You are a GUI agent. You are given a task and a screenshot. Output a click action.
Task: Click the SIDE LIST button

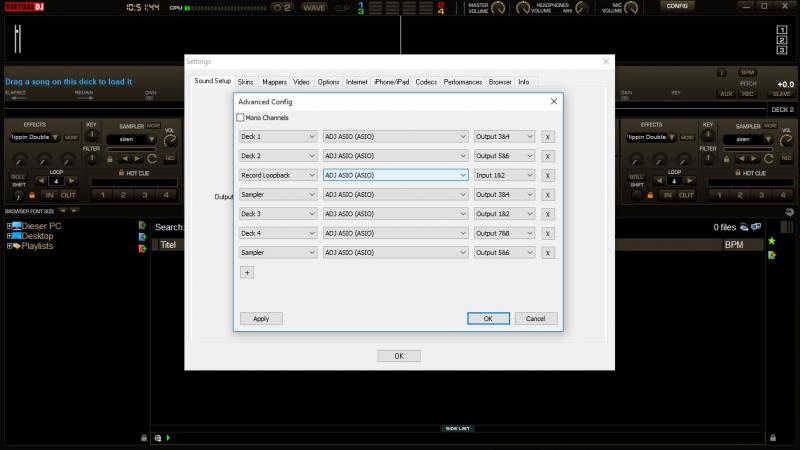pyautogui.click(x=457, y=429)
